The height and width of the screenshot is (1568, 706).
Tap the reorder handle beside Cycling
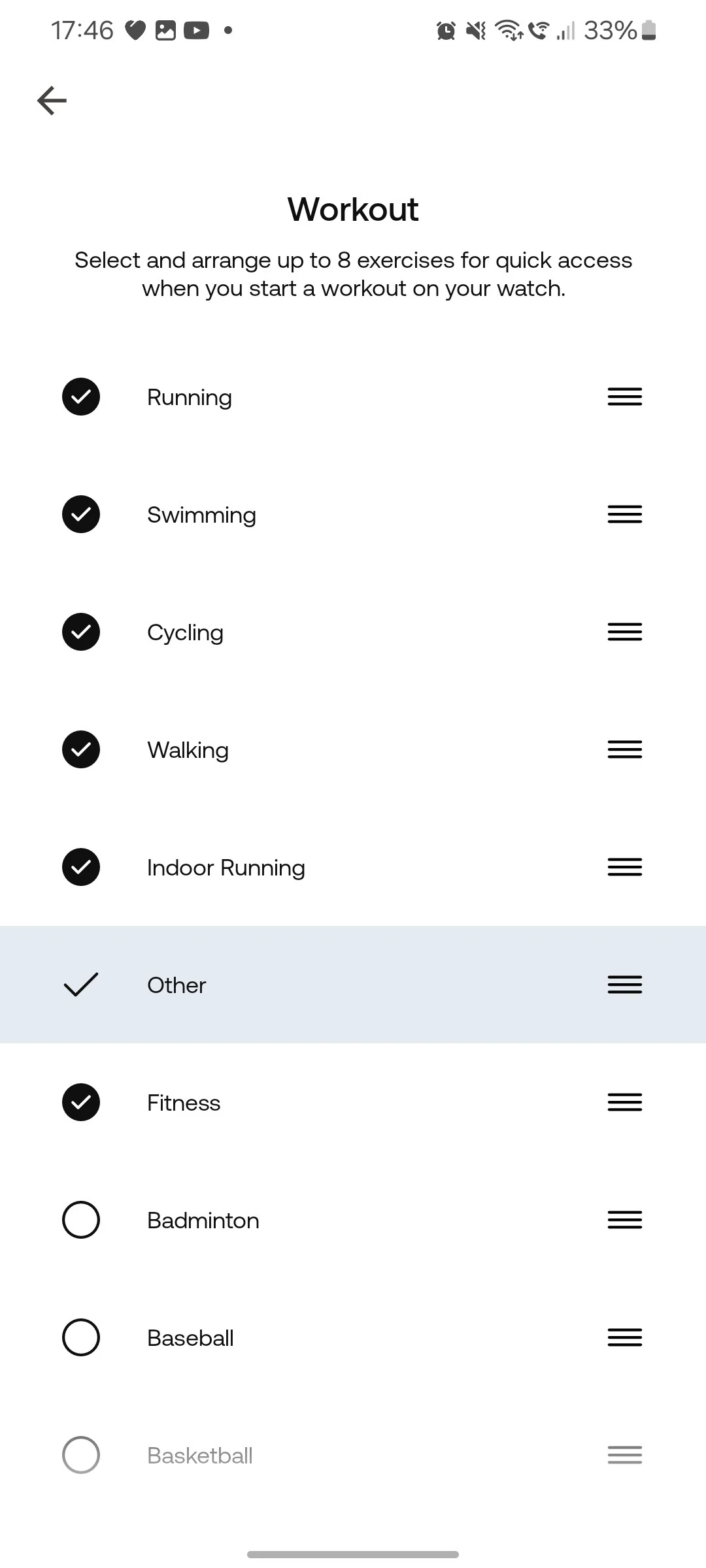pyautogui.click(x=624, y=632)
